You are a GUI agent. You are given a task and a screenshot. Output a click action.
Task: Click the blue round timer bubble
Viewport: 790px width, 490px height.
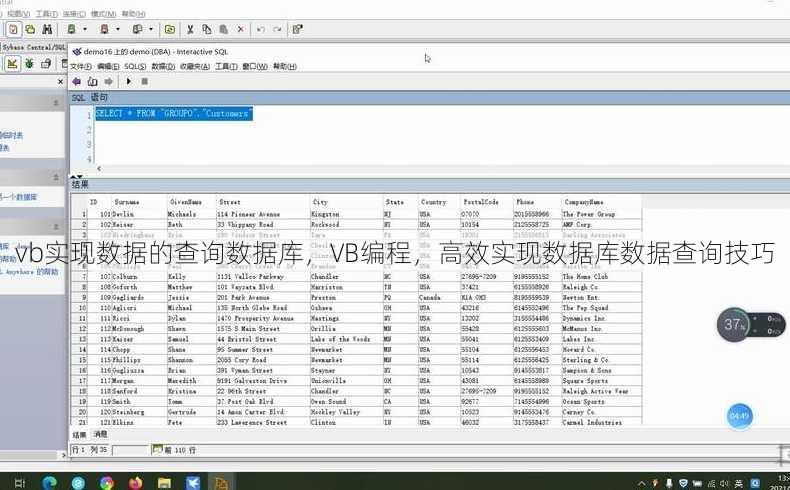click(x=740, y=416)
